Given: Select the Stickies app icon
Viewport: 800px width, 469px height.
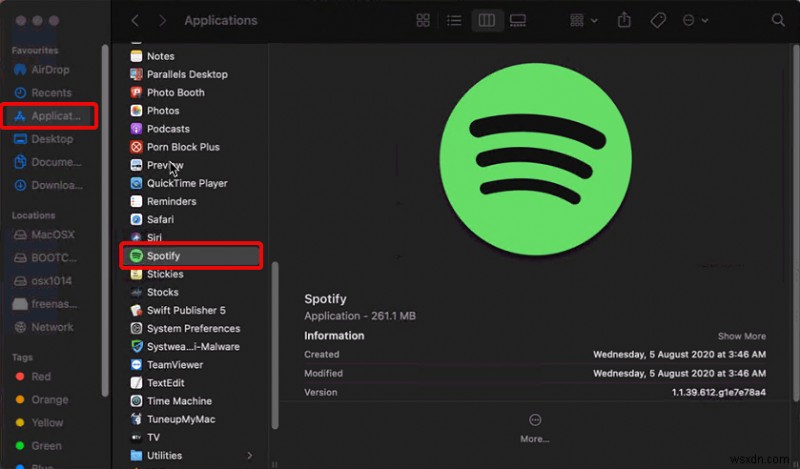Looking at the screenshot, I should click(136, 274).
